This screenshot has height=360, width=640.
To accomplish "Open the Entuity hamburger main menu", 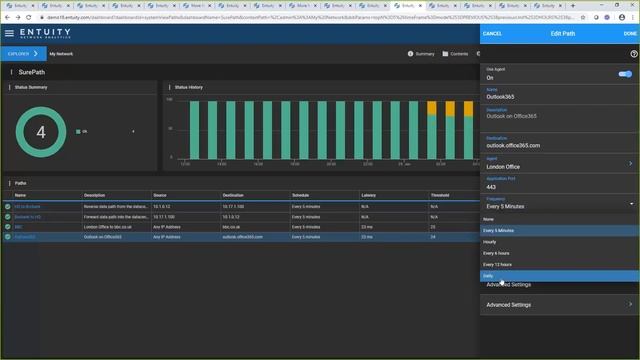I will 9,33.
